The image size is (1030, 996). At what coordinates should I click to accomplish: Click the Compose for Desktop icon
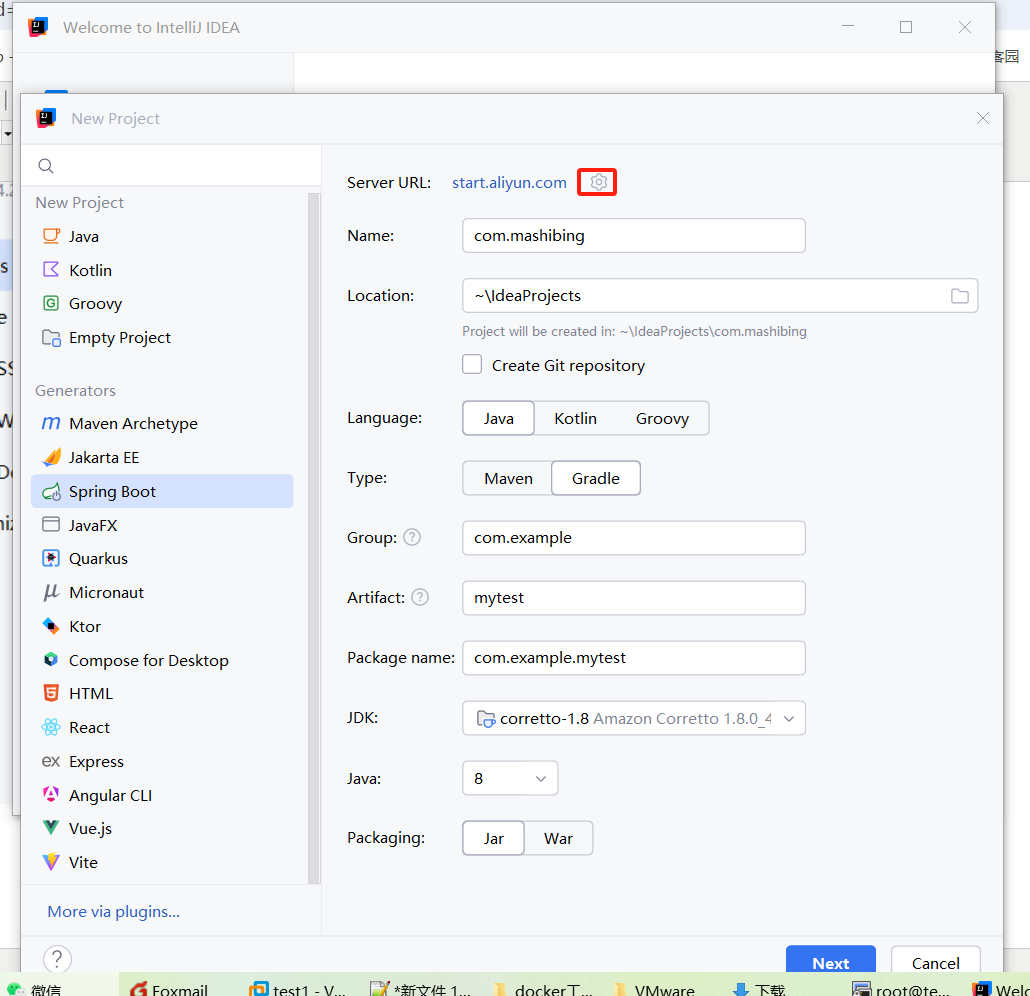pyautogui.click(x=51, y=660)
